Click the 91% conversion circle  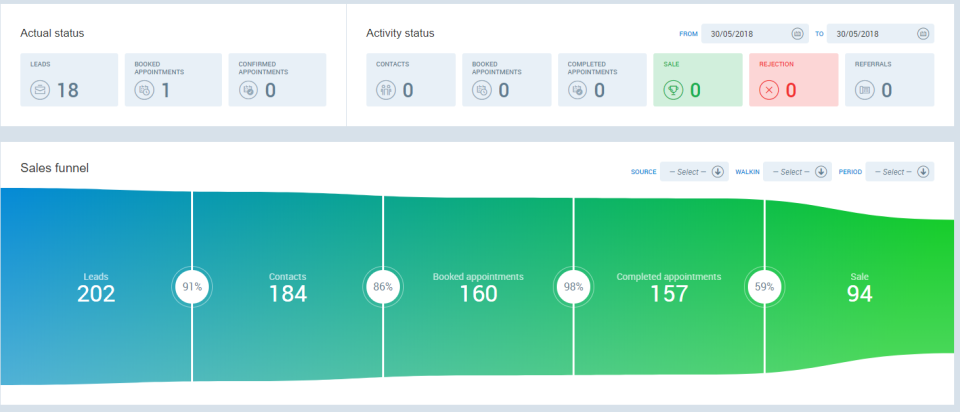tap(192, 286)
